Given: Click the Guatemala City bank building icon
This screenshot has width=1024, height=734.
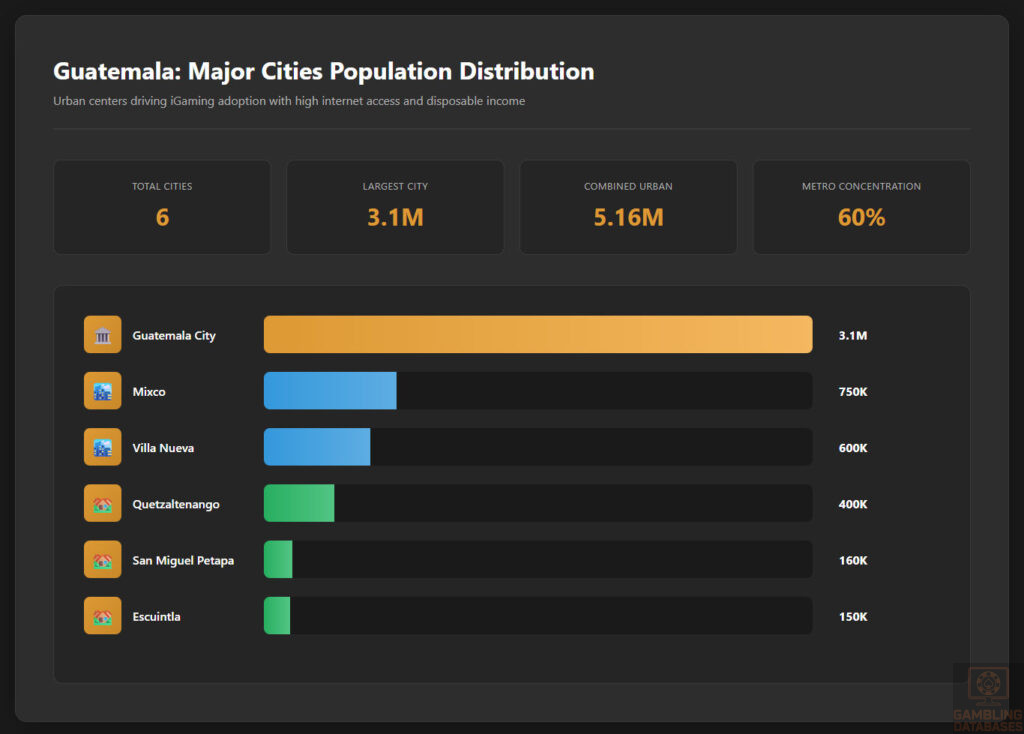Looking at the screenshot, I should tap(101, 334).
